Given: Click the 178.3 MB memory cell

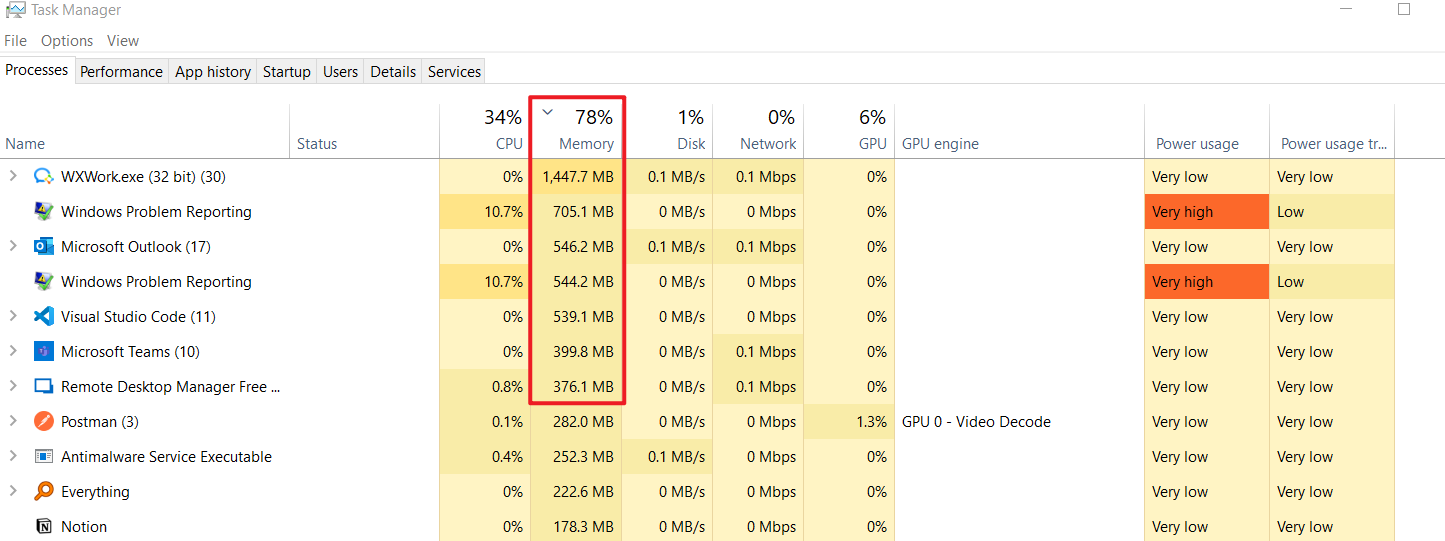Looking at the screenshot, I should [x=576, y=527].
